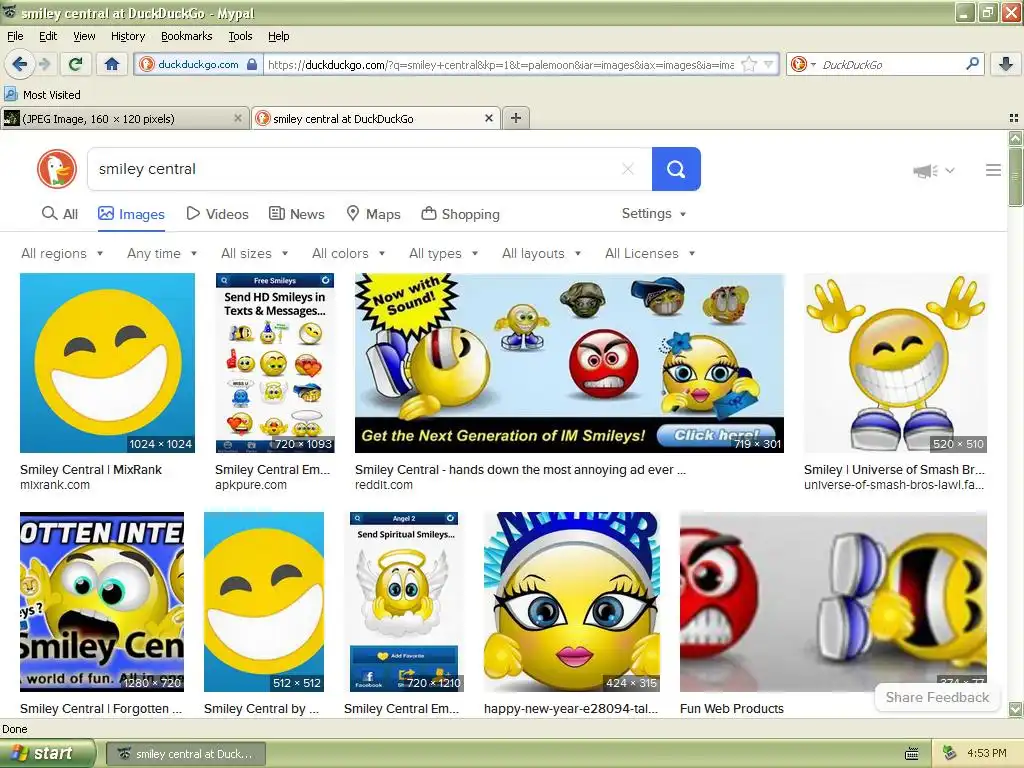Click the URL address bar field
The width and height of the screenshot is (1024, 768).
click(x=500, y=64)
